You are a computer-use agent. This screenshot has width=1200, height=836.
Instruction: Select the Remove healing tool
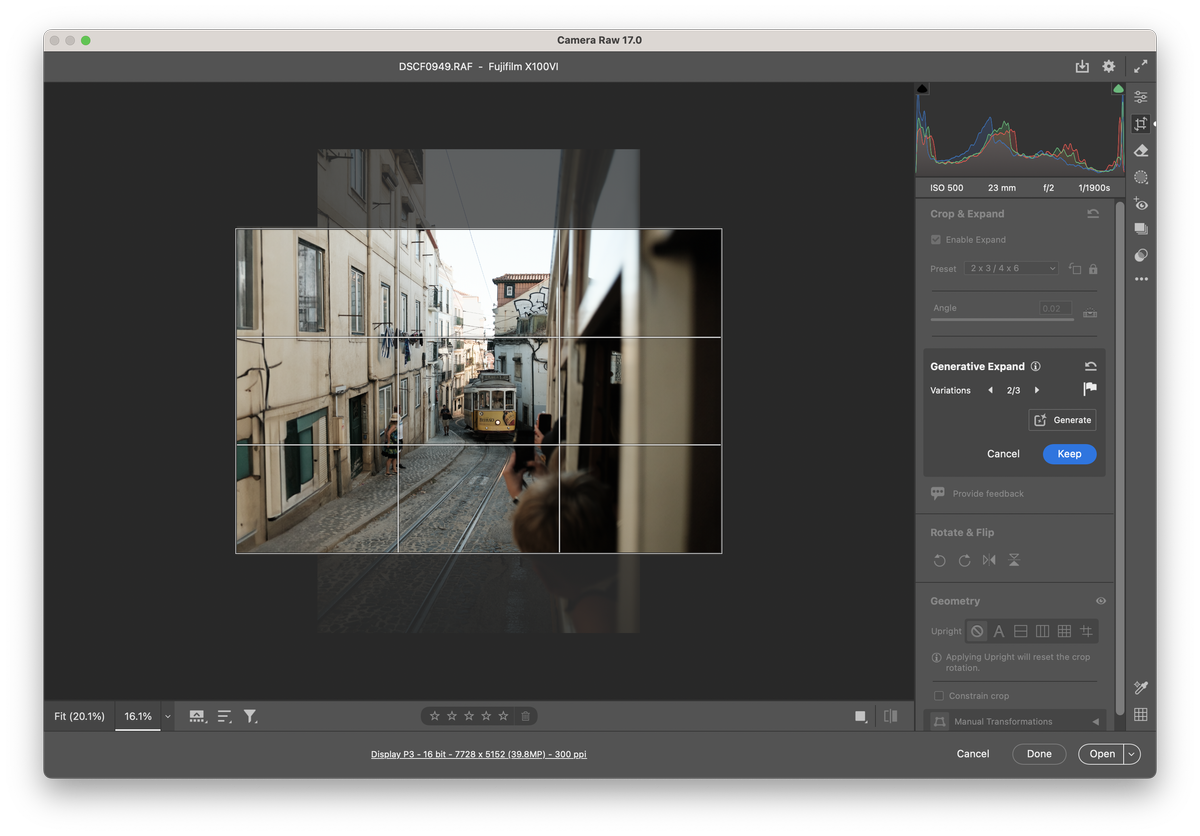tap(1140, 150)
